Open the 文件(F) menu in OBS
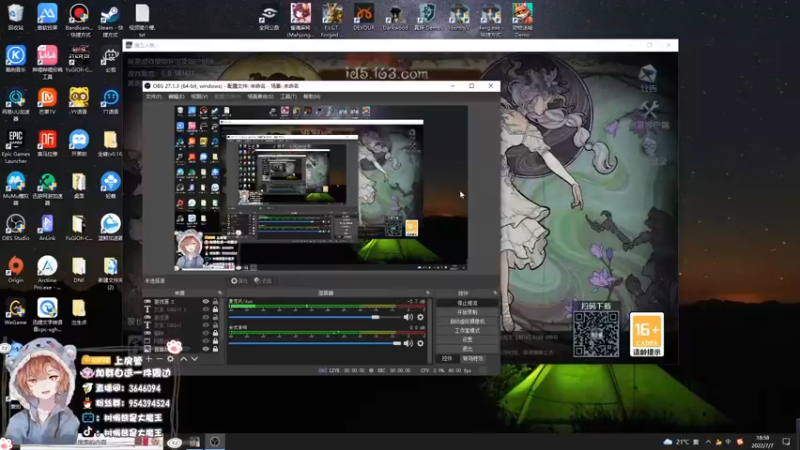The height and width of the screenshot is (450, 800). [154, 96]
